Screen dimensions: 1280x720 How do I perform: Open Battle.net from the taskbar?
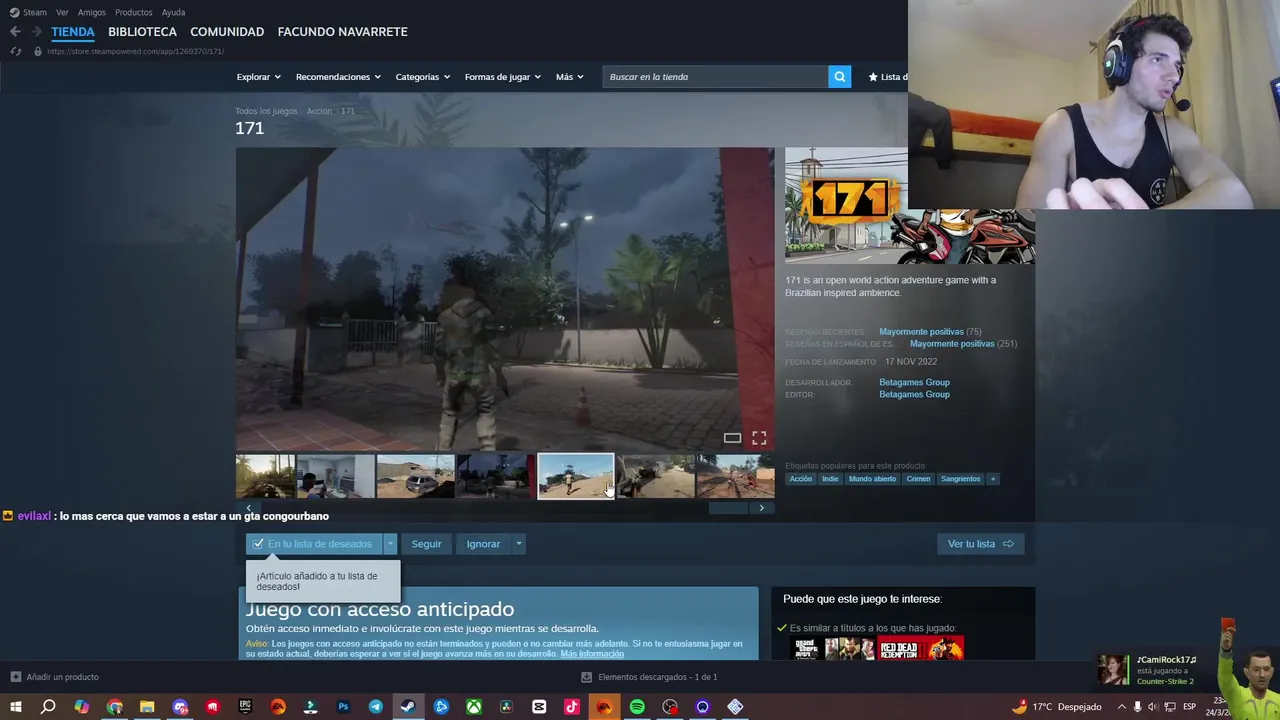(441, 707)
